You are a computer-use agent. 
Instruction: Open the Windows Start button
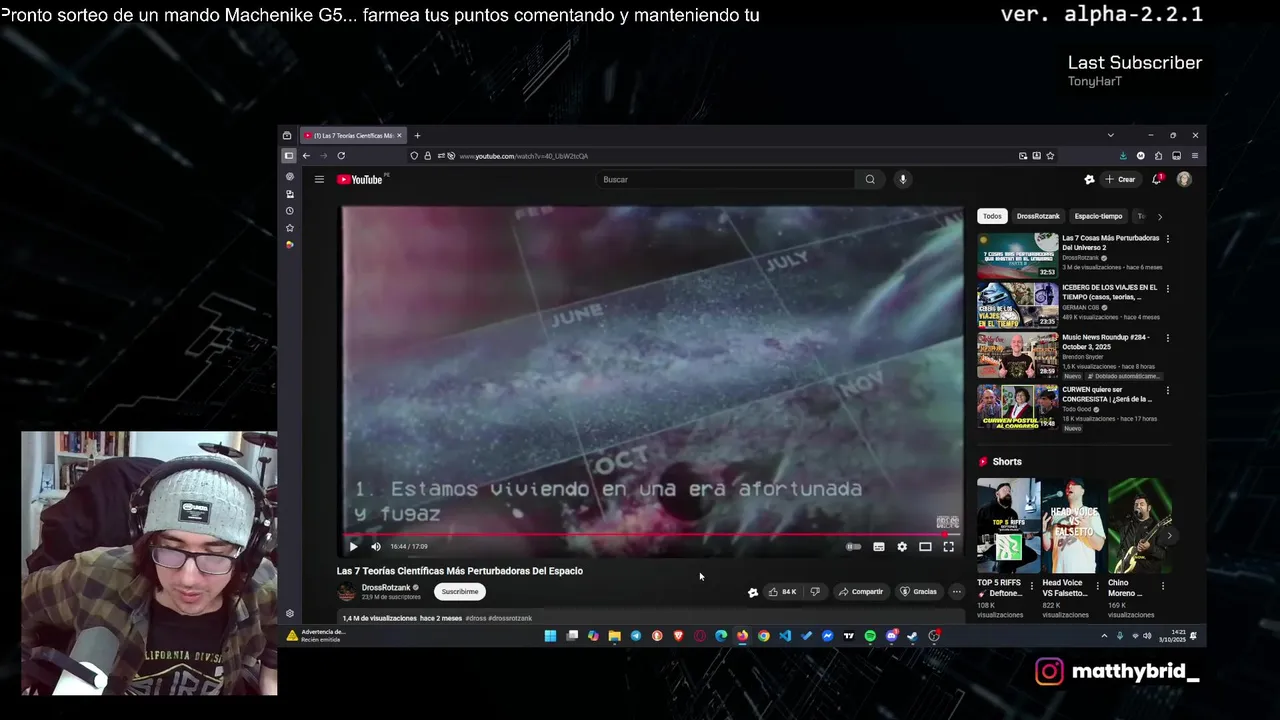[x=550, y=636]
